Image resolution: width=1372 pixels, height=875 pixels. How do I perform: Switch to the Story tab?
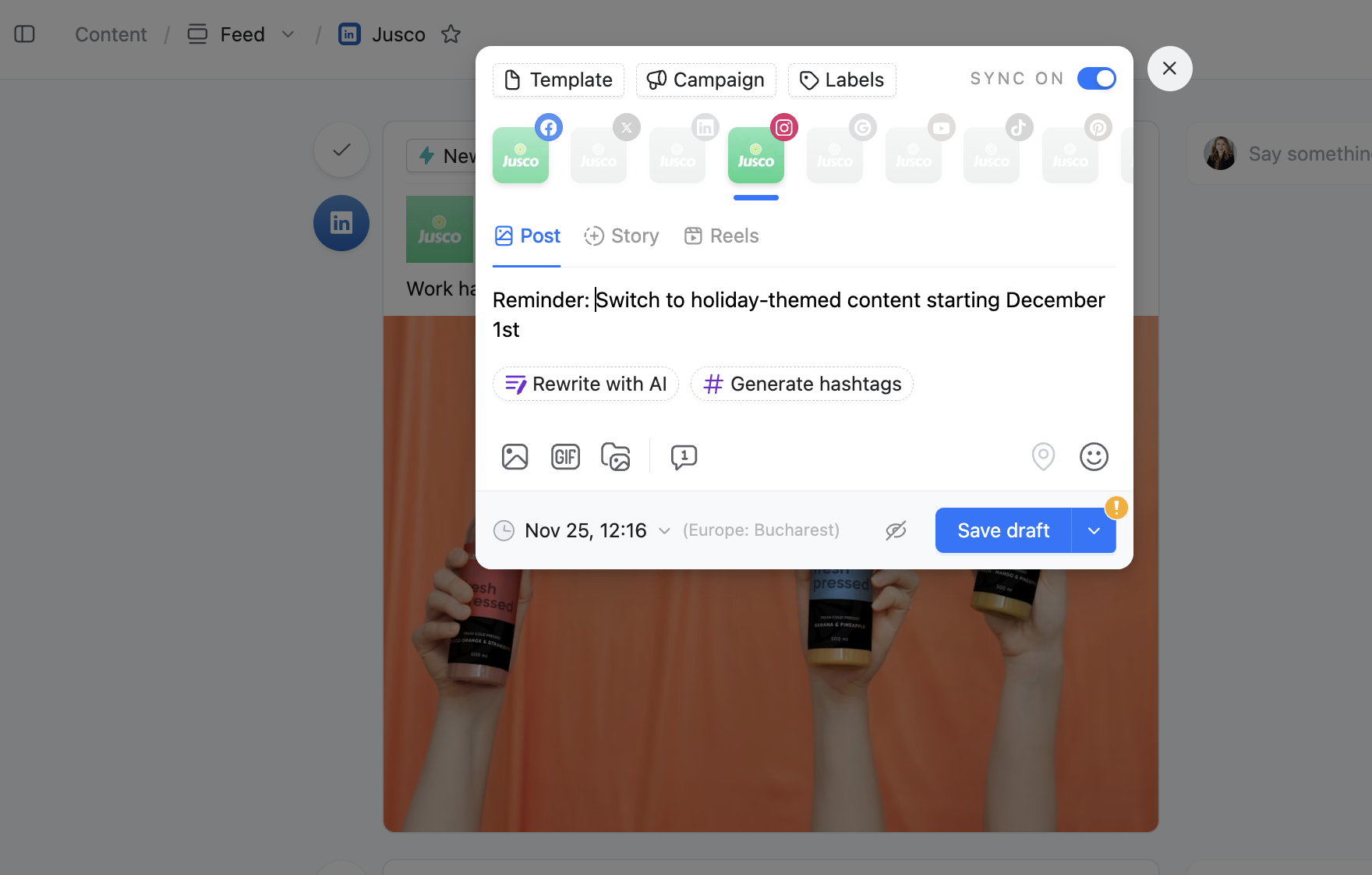pyautogui.click(x=621, y=236)
